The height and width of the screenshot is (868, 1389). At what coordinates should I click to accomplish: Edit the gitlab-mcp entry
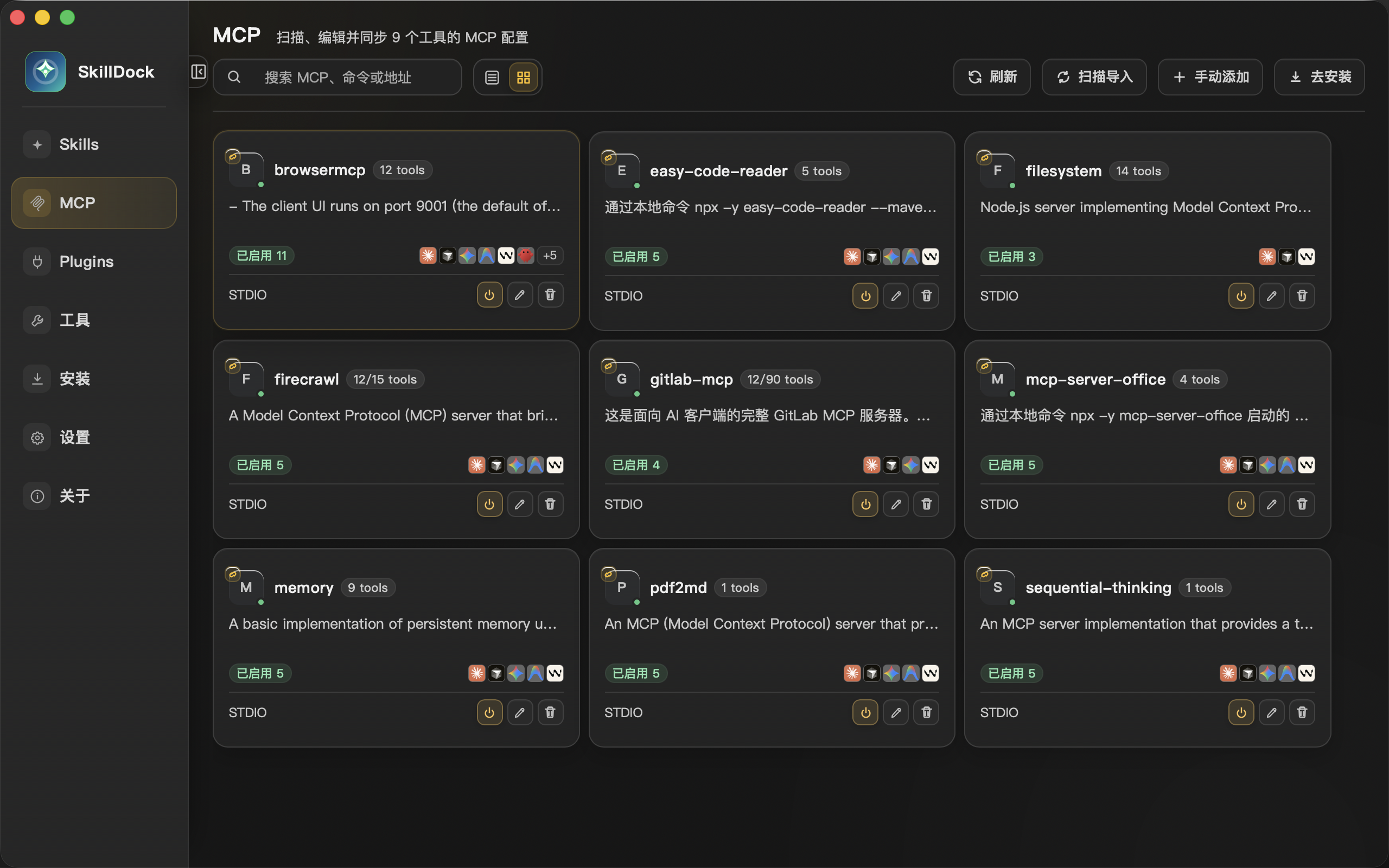[895, 504]
